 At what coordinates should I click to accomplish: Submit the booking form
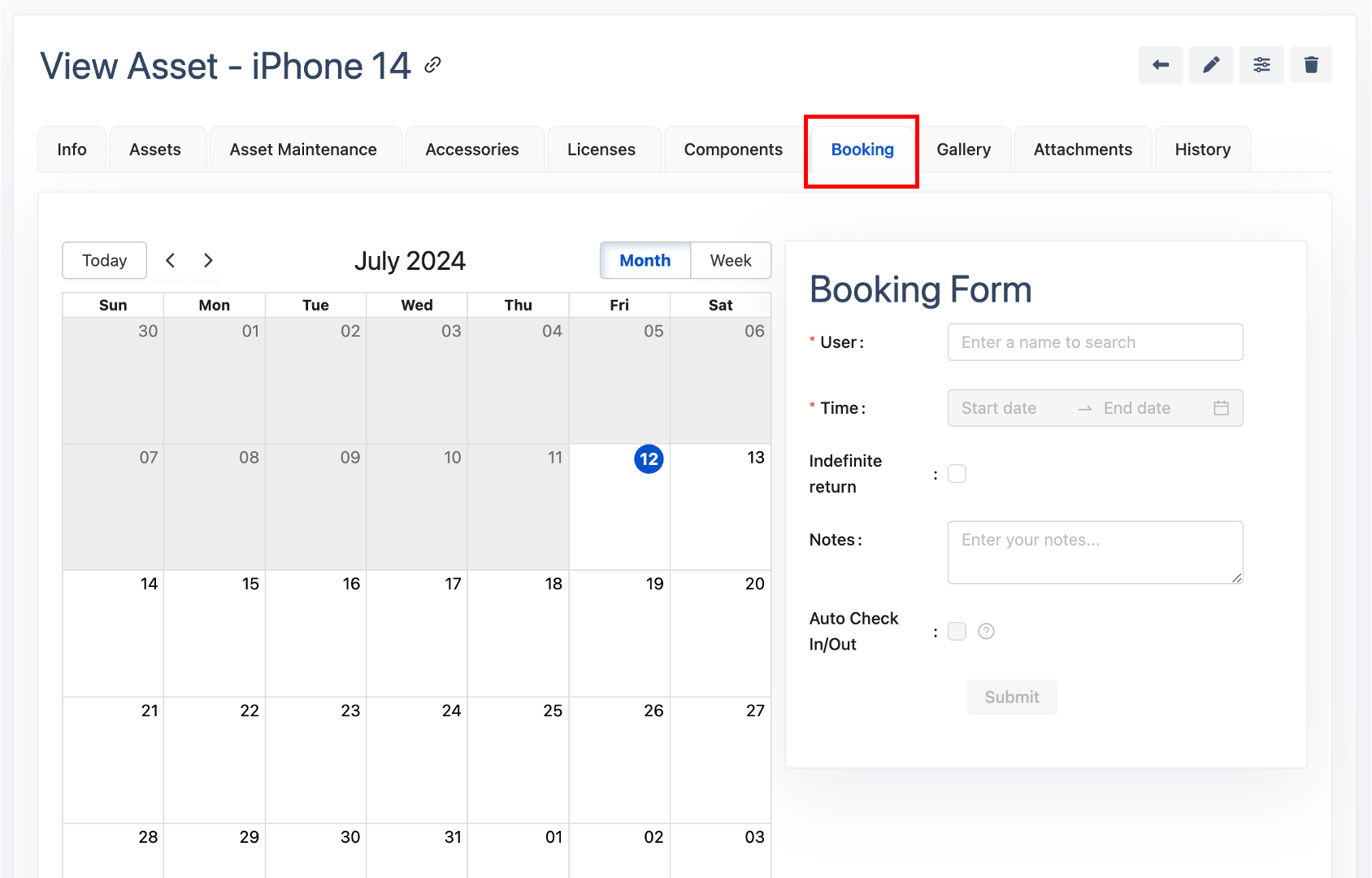pos(1012,698)
